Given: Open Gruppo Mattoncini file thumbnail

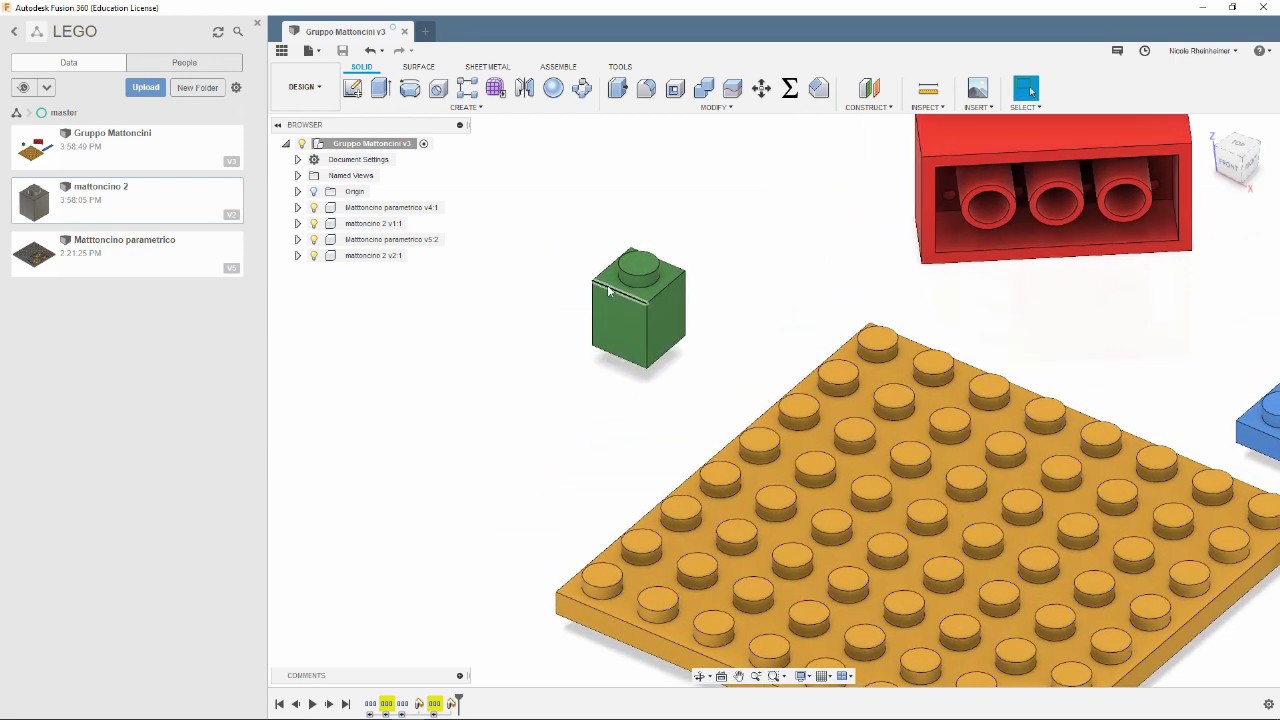Looking at the screenshot, I should (35, 147).
